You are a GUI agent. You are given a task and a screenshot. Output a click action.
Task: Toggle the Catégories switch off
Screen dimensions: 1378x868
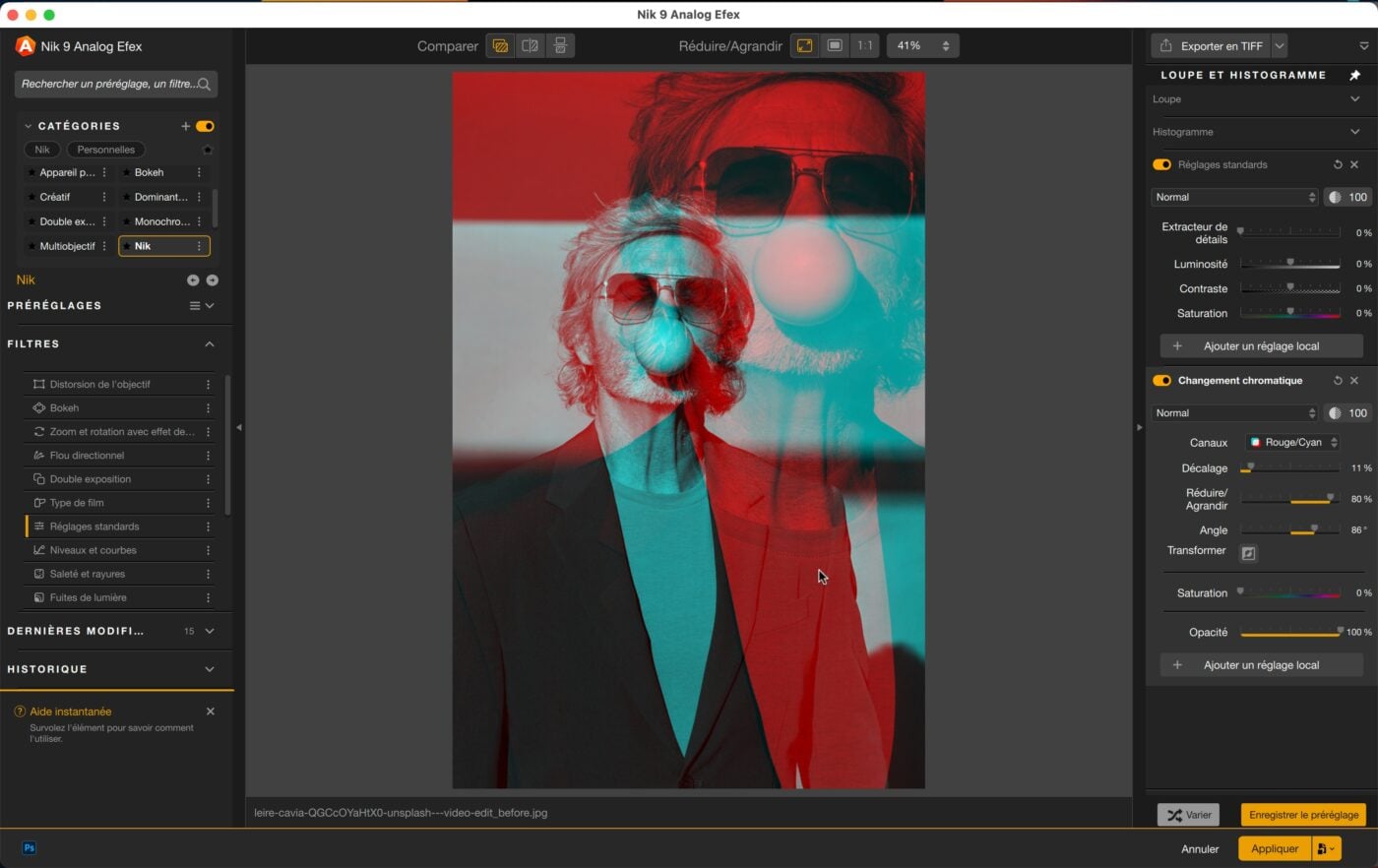(x=205, y=126)
